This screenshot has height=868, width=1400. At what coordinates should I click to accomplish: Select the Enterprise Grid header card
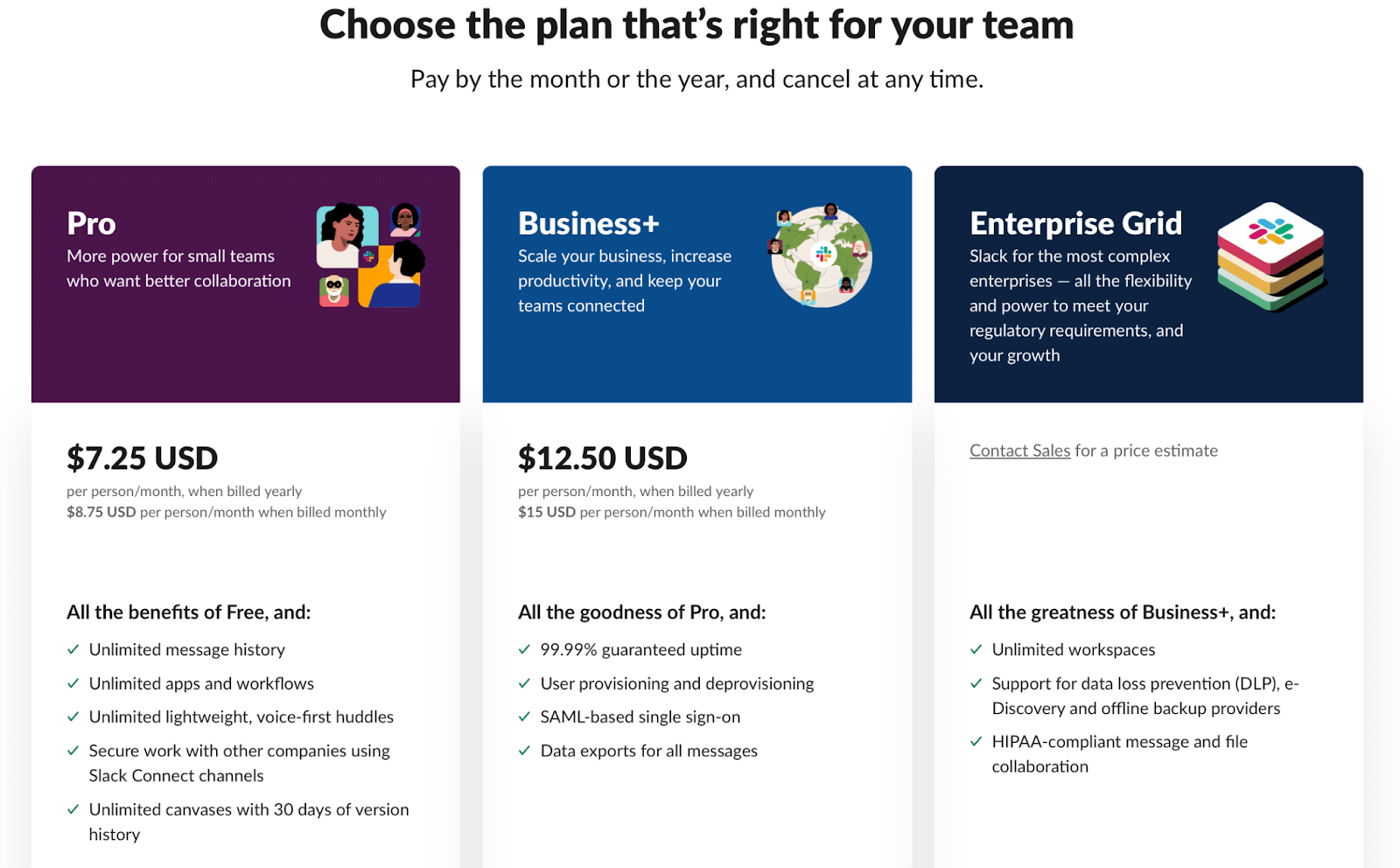1149,284
